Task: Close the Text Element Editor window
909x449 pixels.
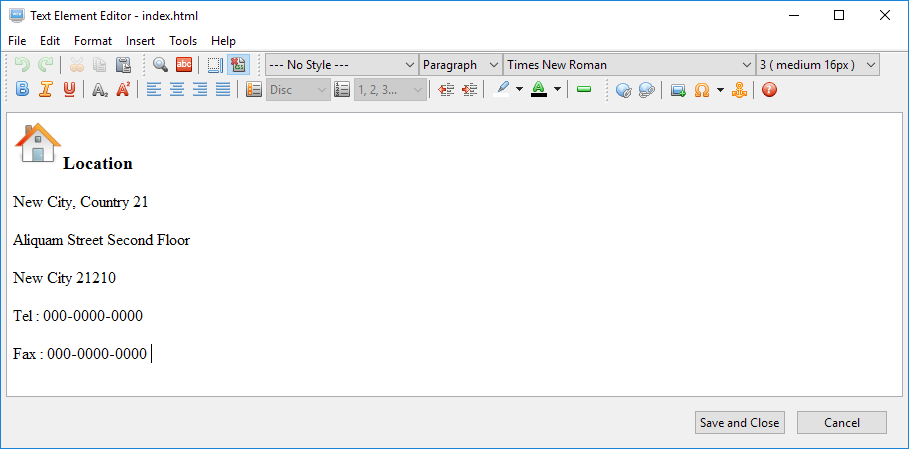Action: (x=885, y=16)
